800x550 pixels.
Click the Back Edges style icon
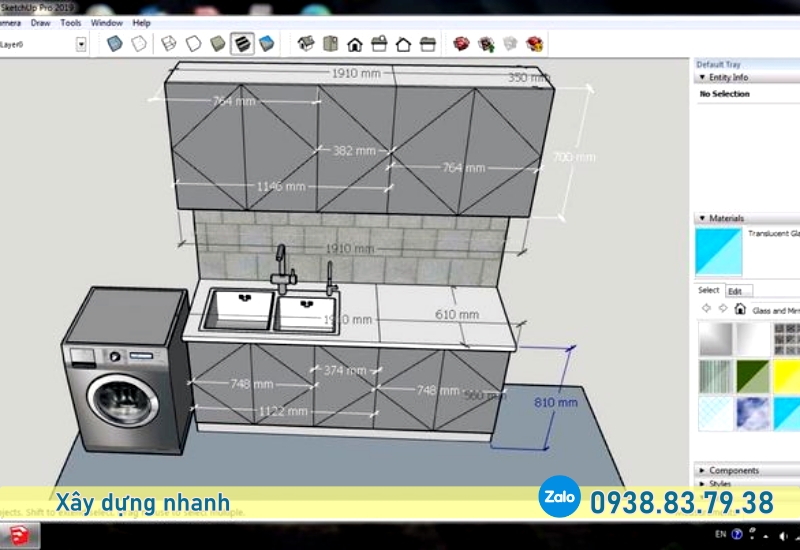click(140, 44)
